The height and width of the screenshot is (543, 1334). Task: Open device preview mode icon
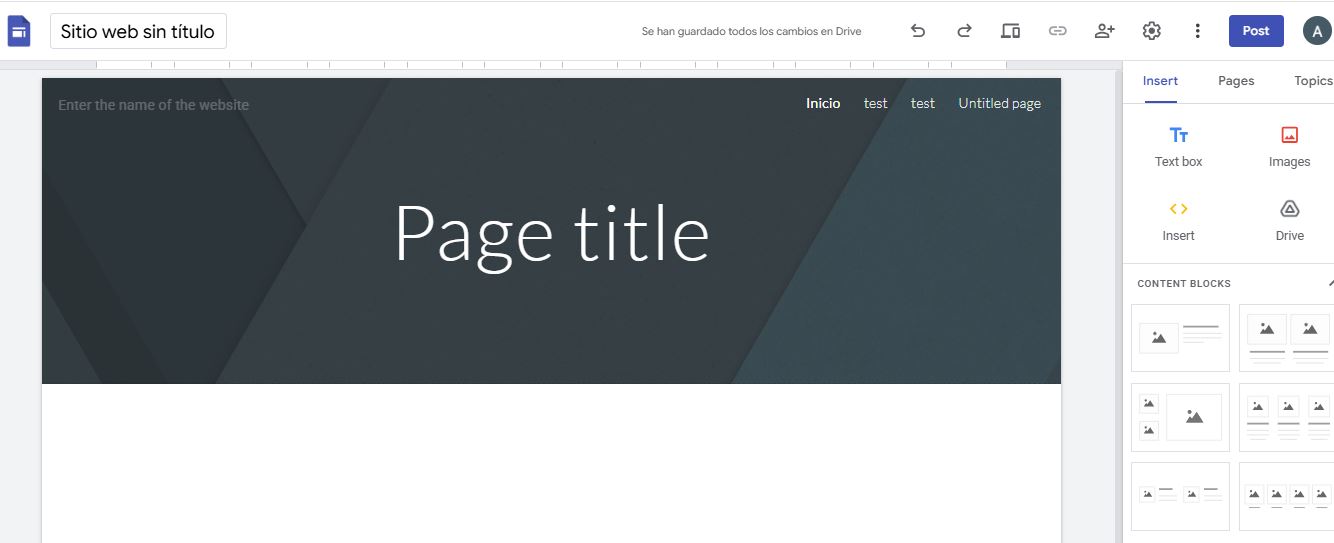pos(1011,31)
